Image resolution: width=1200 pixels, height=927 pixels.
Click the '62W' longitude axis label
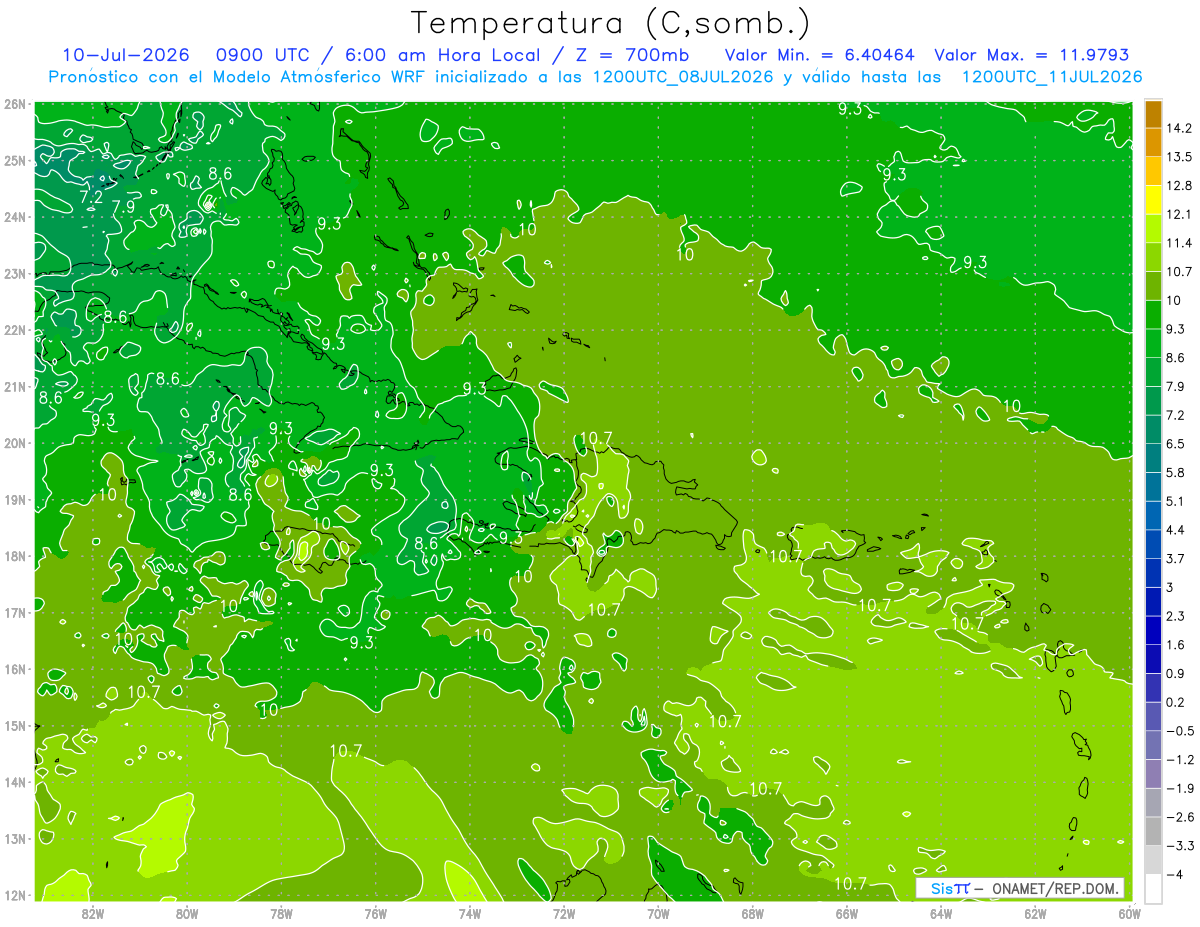(x=1036, y=912)
